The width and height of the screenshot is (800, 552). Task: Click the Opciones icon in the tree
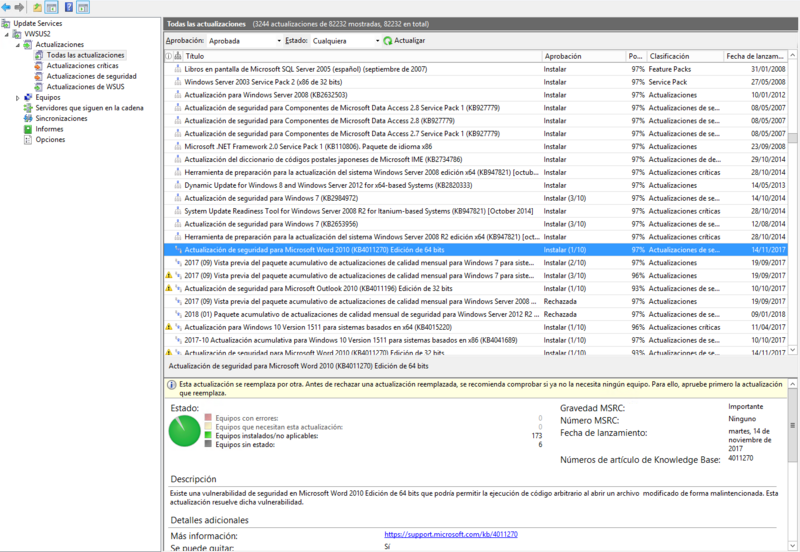pos(27,141)
